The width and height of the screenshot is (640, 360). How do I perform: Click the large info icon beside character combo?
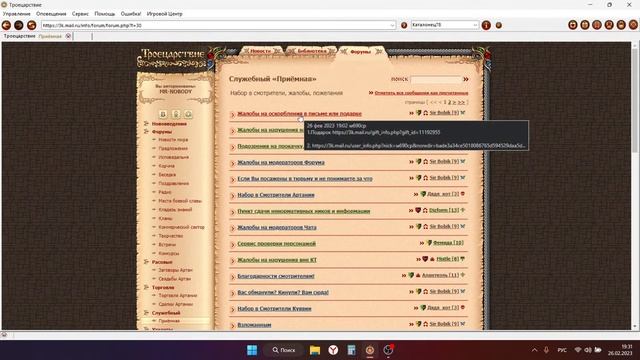(x=486, y=25)
